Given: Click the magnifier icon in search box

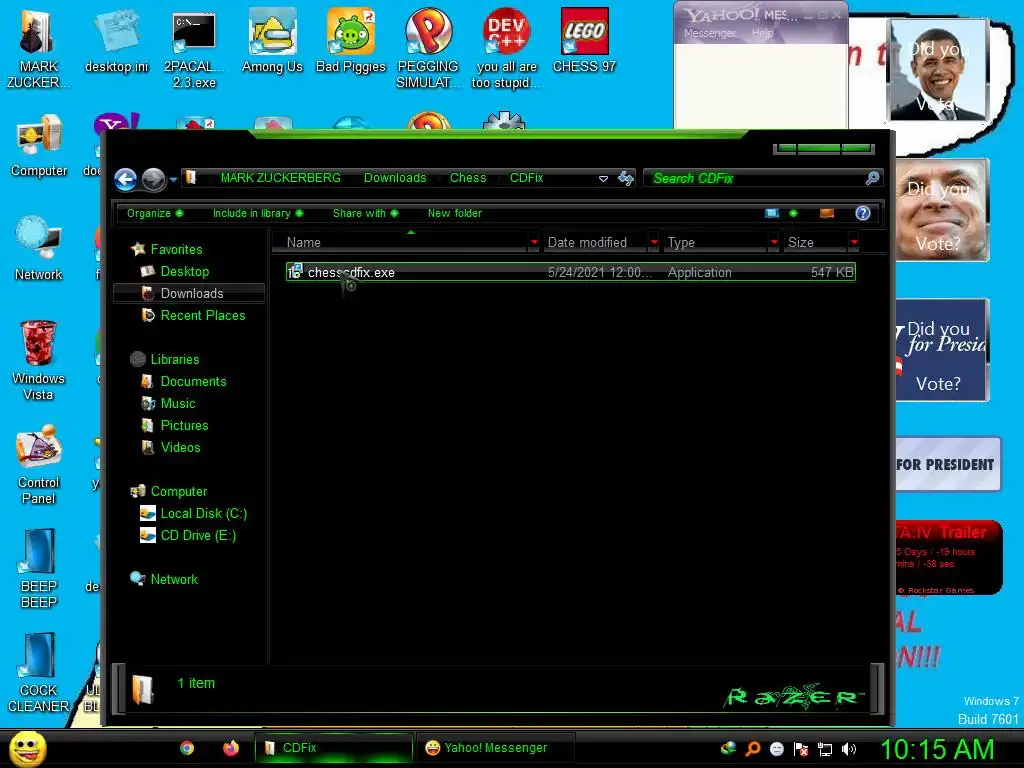Looking at the screenshot, I should click(x=872, y=178).
